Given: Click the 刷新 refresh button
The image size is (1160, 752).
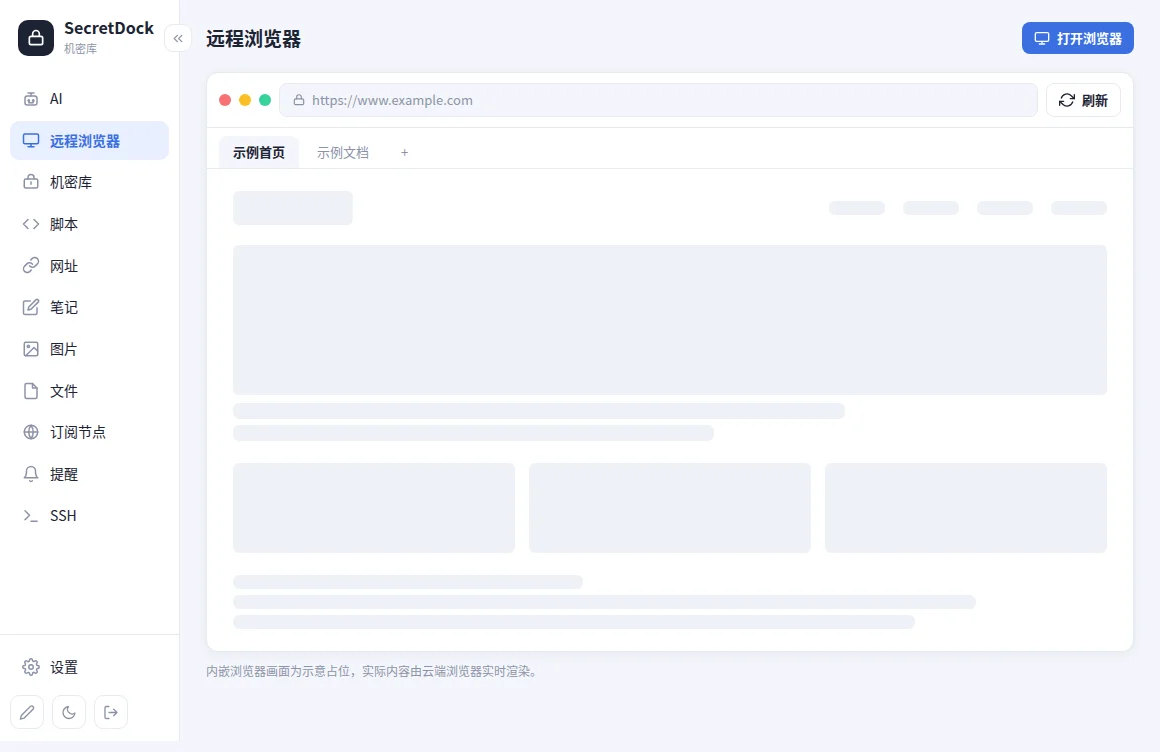Looking at the screenshot, I should [1083, 100].
